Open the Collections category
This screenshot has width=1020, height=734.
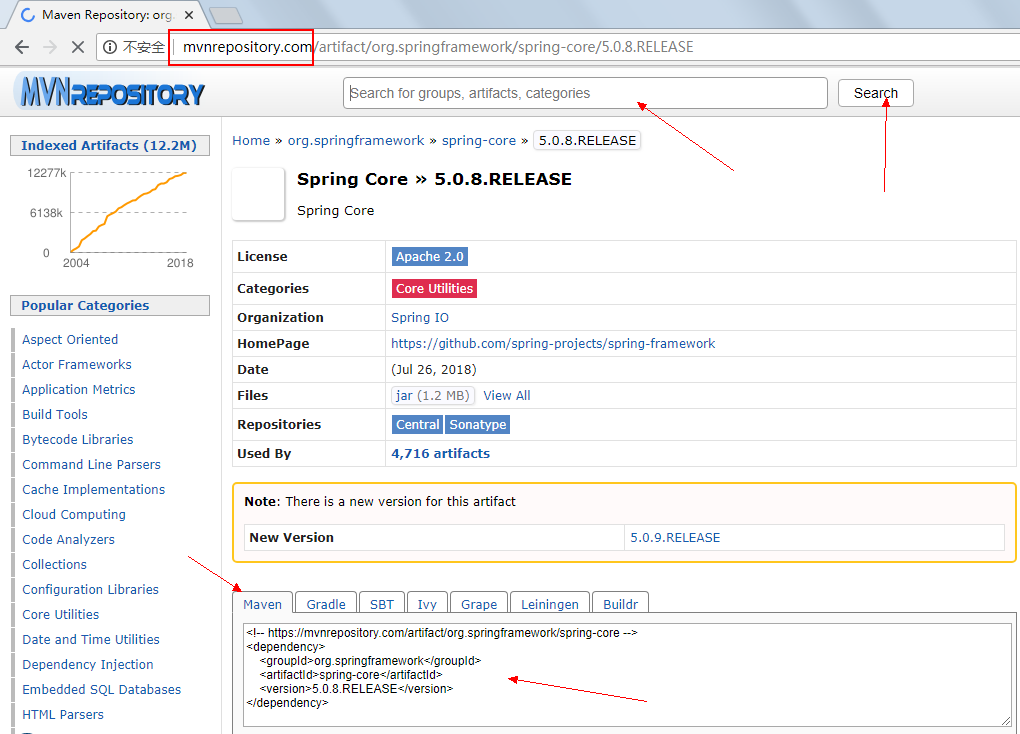click(x=54, y=564)
